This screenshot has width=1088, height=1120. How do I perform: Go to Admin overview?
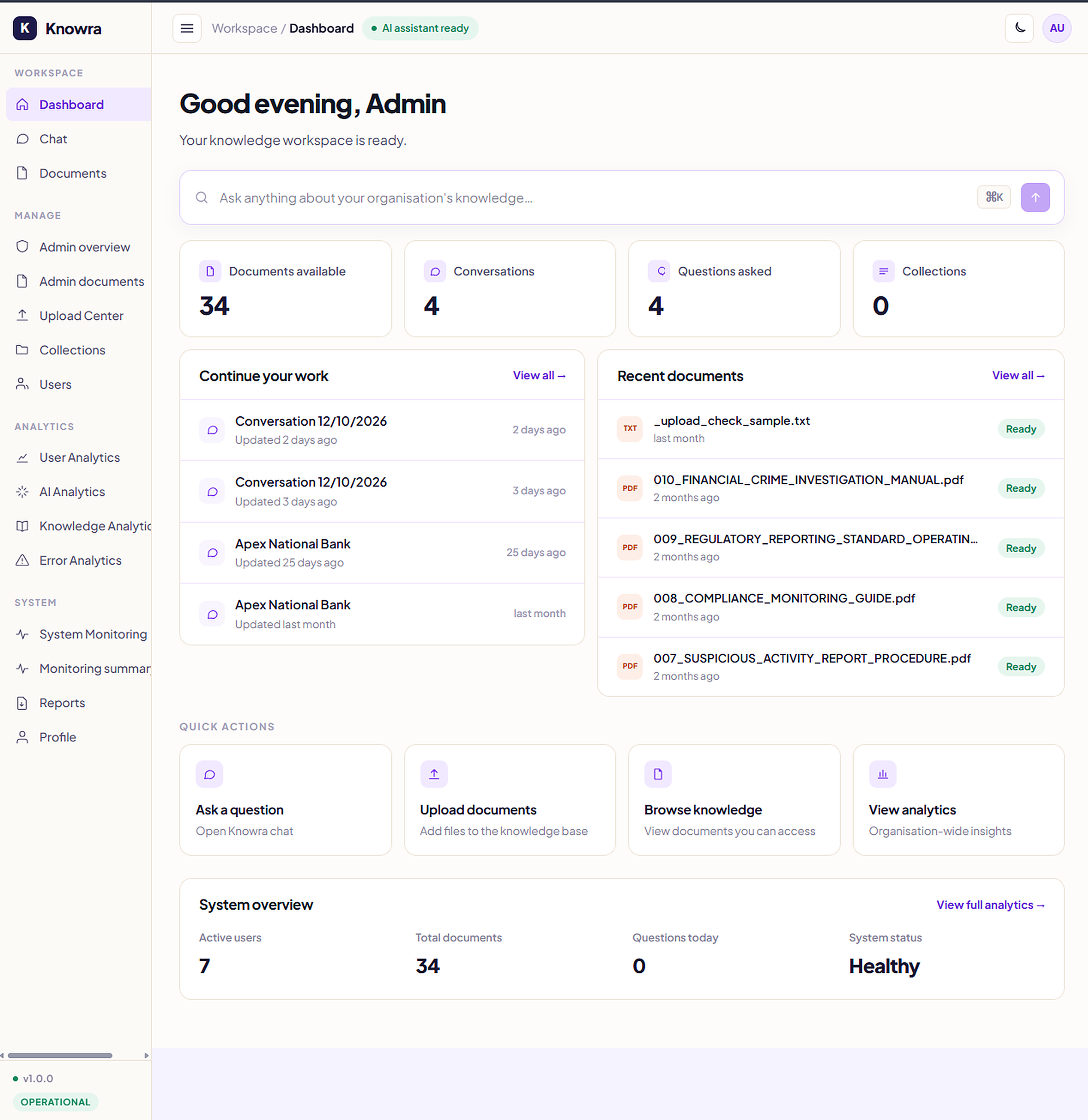(79, 247)
